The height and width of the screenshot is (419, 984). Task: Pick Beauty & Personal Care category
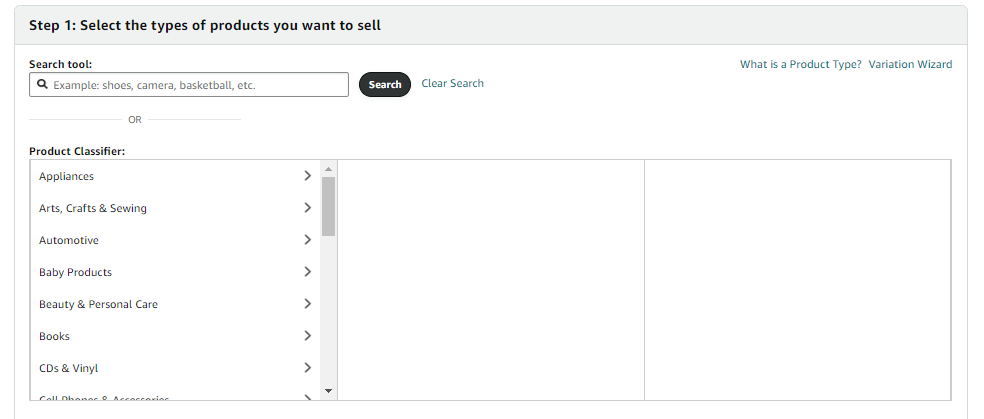pyautogui.click(x=98, y=304)
